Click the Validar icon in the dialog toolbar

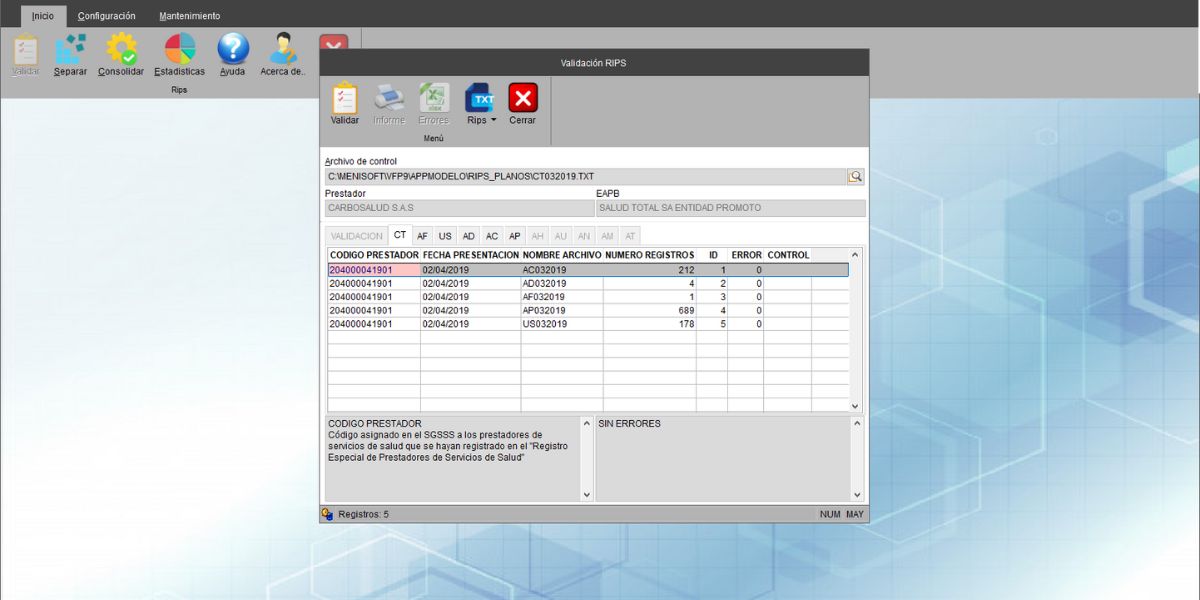coord(344,103)
